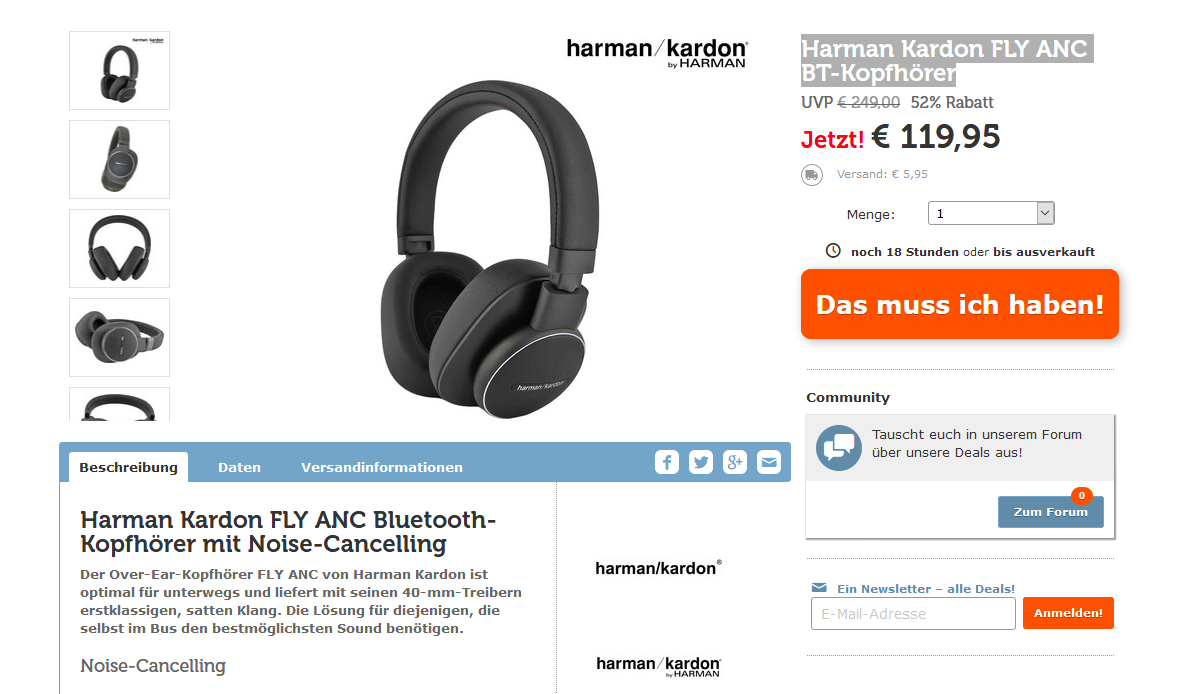Click the Community forum chat bubble icon
Viewport: 1197px width, 694px height.
pyautogui.click(x=839, y=447)
